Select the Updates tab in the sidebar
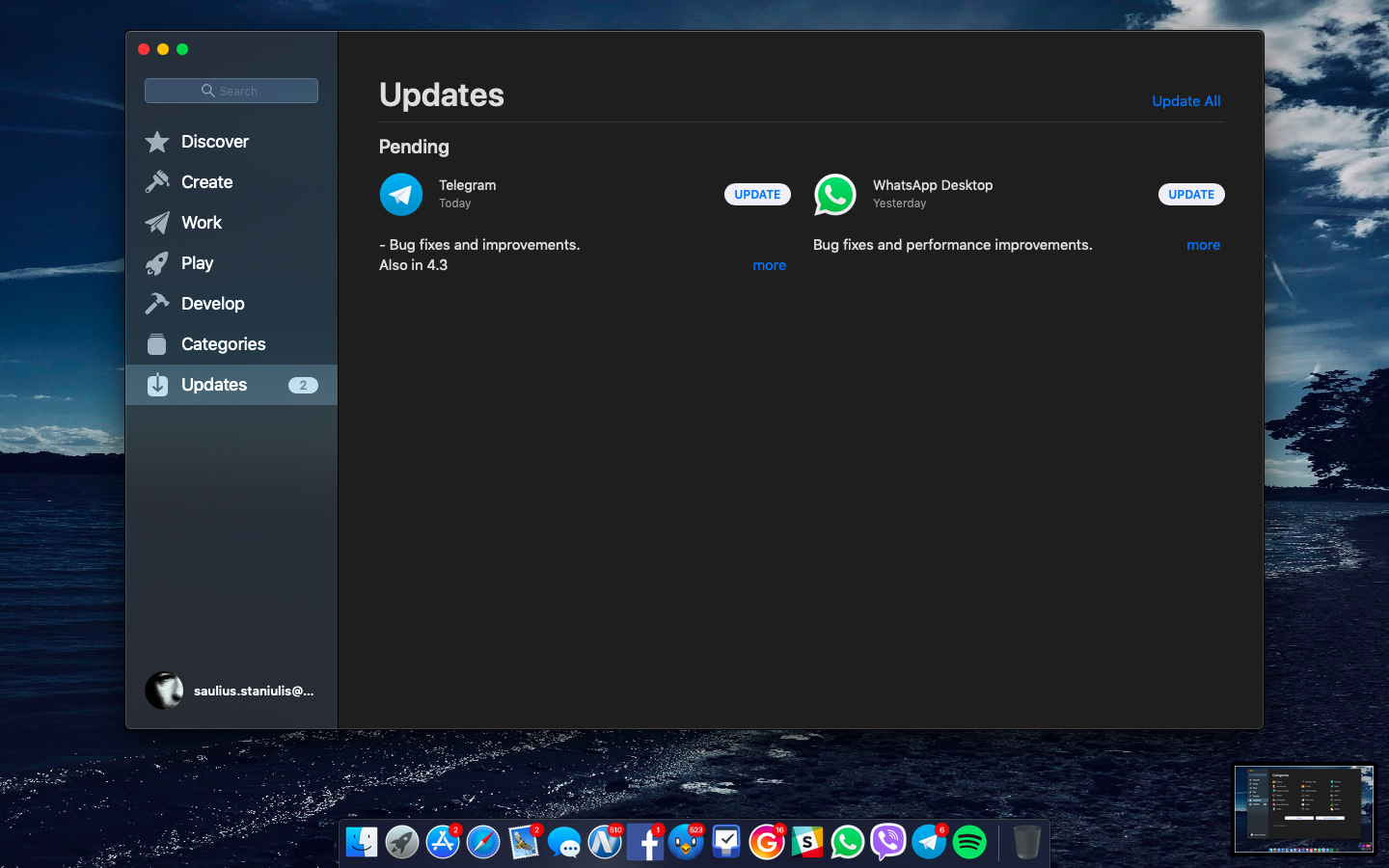Image resolution: width=1389 pixels, height=868 pixels. [214, 385]
